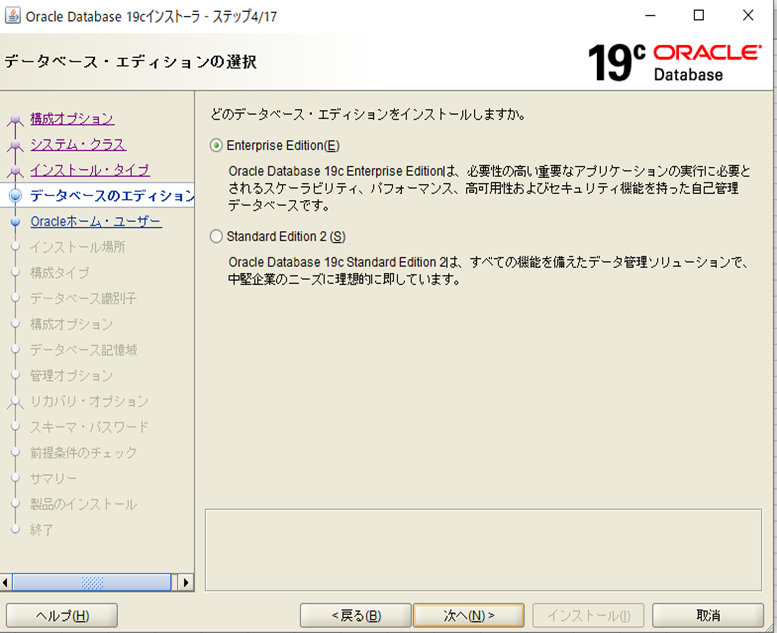This screenshot has width=777, height=633.
Task: Select the Standard Edition 2 radio button
Action: (x=216, y=237)
